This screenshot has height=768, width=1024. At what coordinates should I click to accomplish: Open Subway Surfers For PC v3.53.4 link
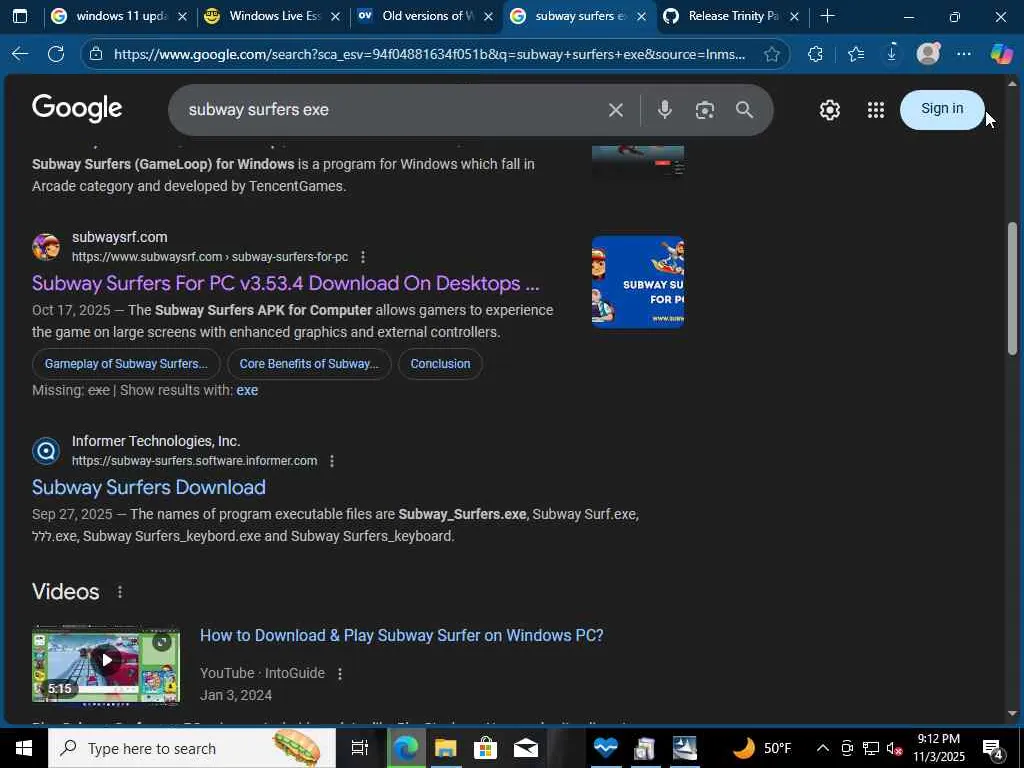pos(285,283)
